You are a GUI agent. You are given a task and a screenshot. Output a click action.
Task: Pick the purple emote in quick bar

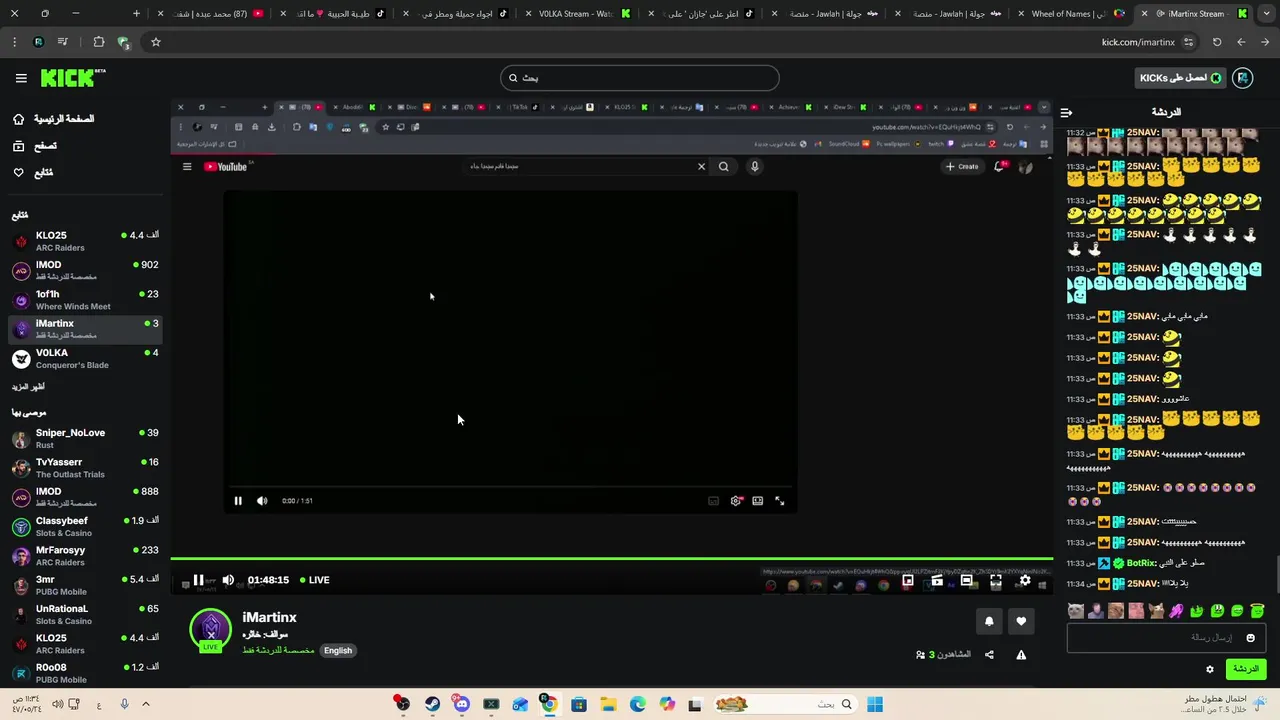pos(1177,611)
